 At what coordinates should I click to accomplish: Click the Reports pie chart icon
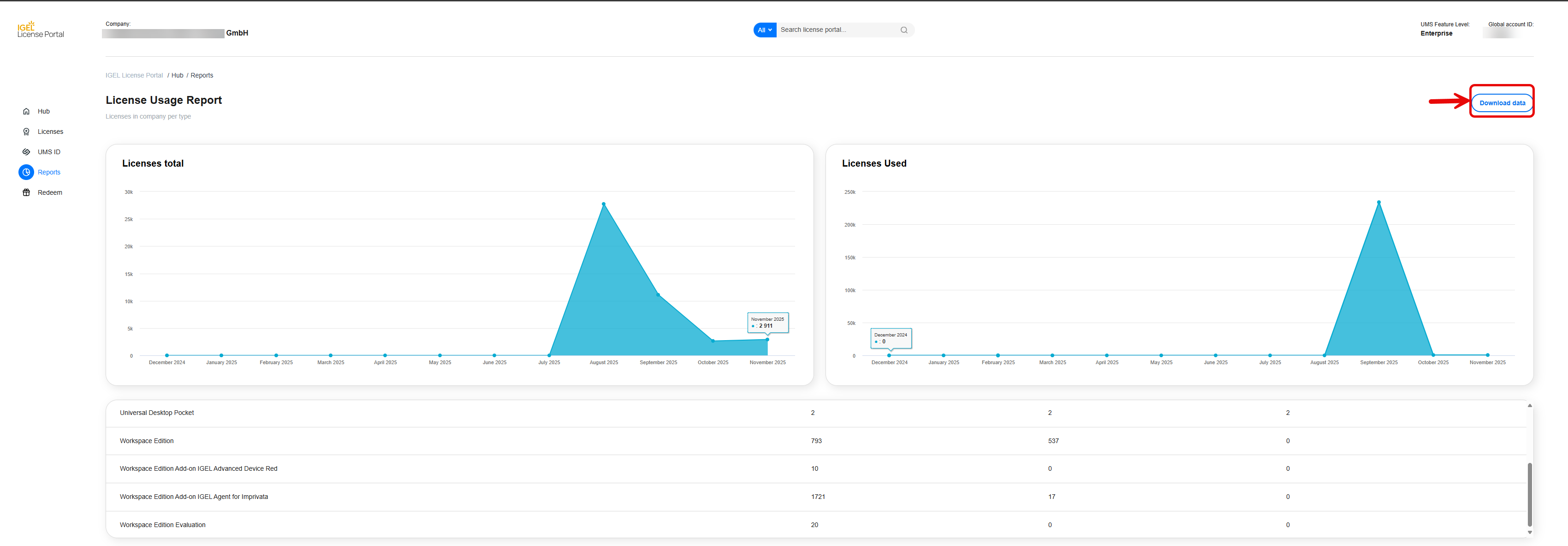tap(26, 173)
